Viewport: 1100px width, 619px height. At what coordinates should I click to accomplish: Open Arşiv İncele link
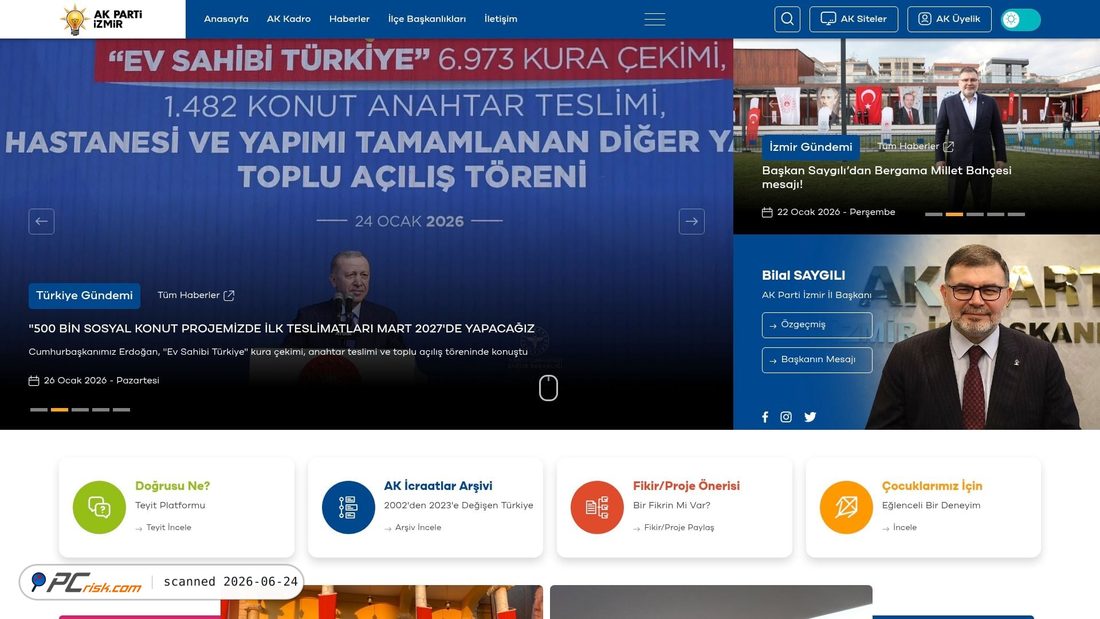click(412, 527)
